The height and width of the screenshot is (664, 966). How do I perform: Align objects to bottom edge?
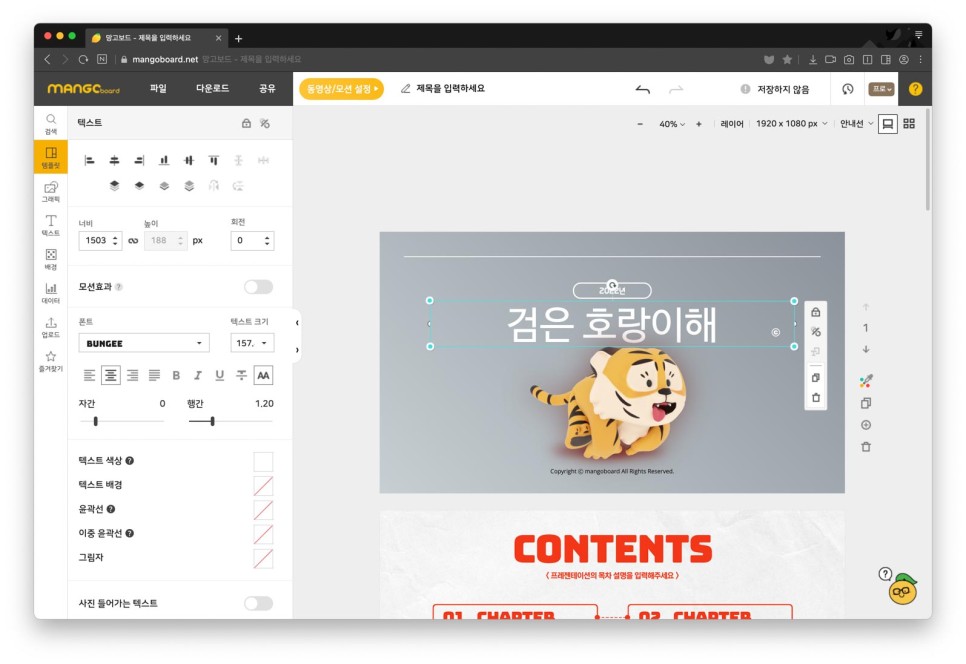[164, 160]
